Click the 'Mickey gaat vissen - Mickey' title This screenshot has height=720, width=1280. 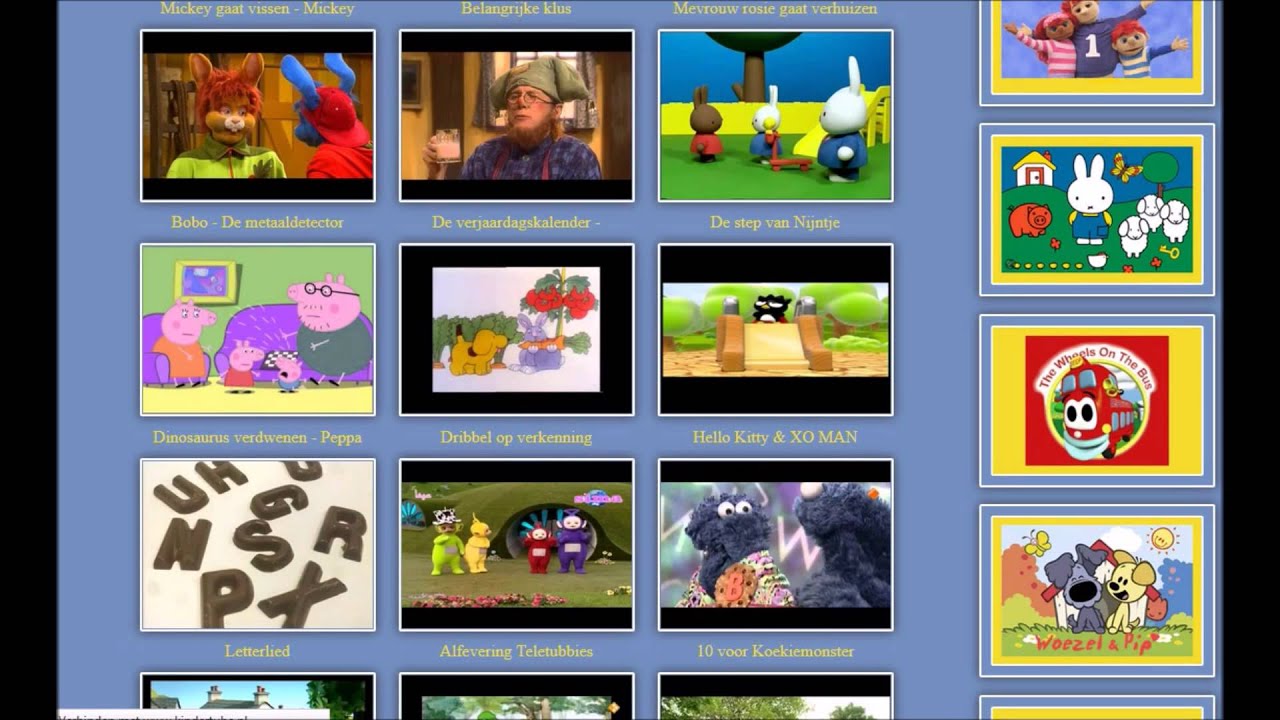click(x=257, y=9)
